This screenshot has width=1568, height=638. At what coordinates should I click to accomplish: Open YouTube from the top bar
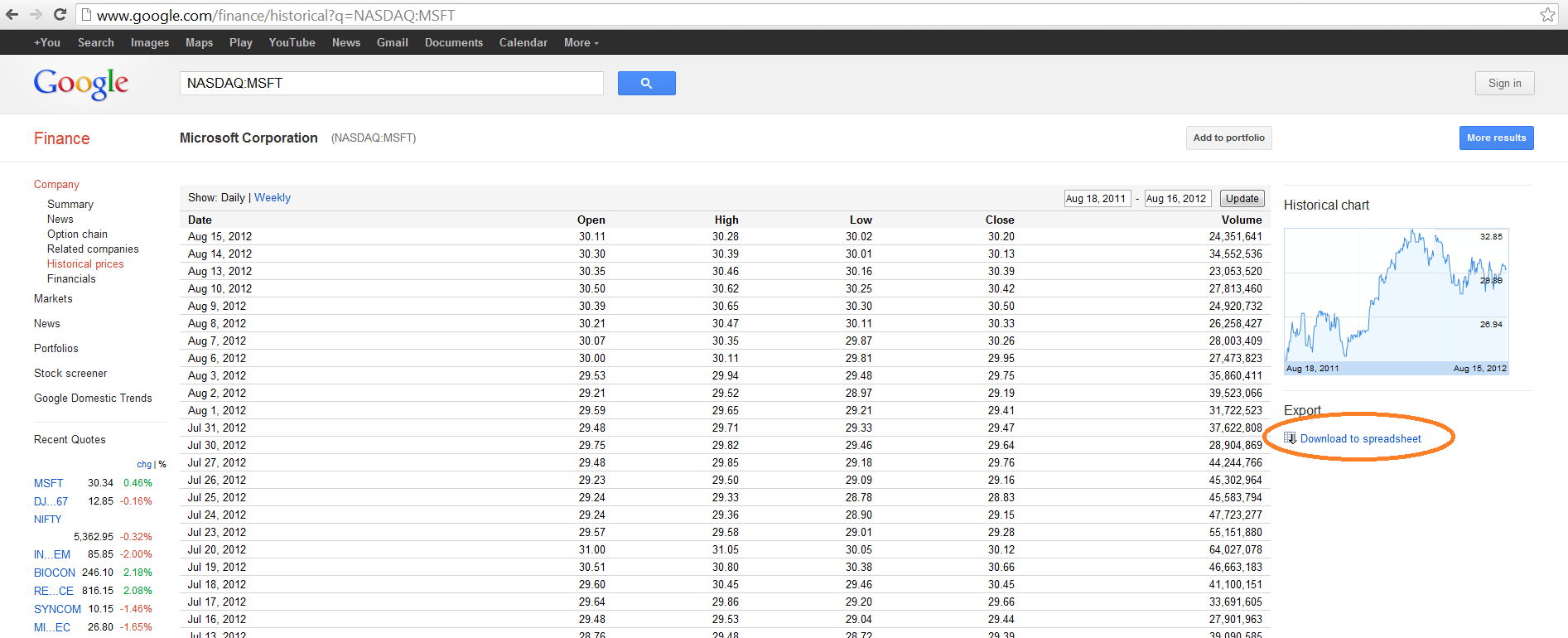click(x=292, y=42)
